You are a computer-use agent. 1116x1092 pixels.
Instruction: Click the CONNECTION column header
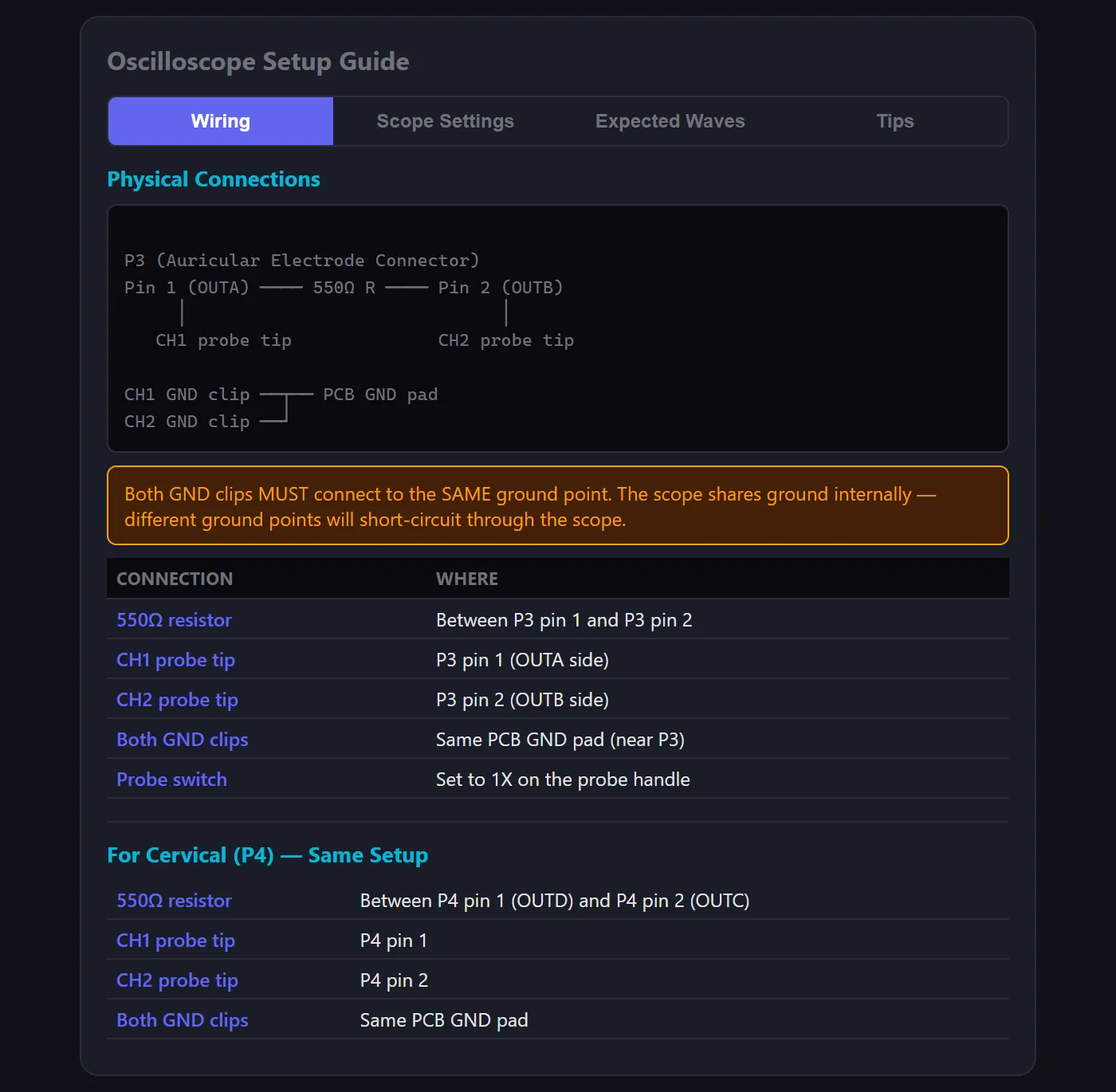click(x=175, y=579)
